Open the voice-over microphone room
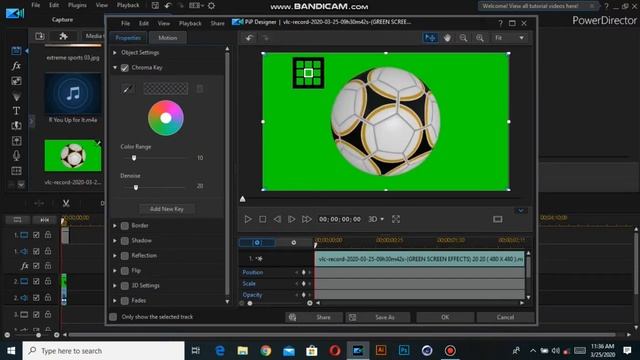This screenshot has width=640, height=360. 16,156
